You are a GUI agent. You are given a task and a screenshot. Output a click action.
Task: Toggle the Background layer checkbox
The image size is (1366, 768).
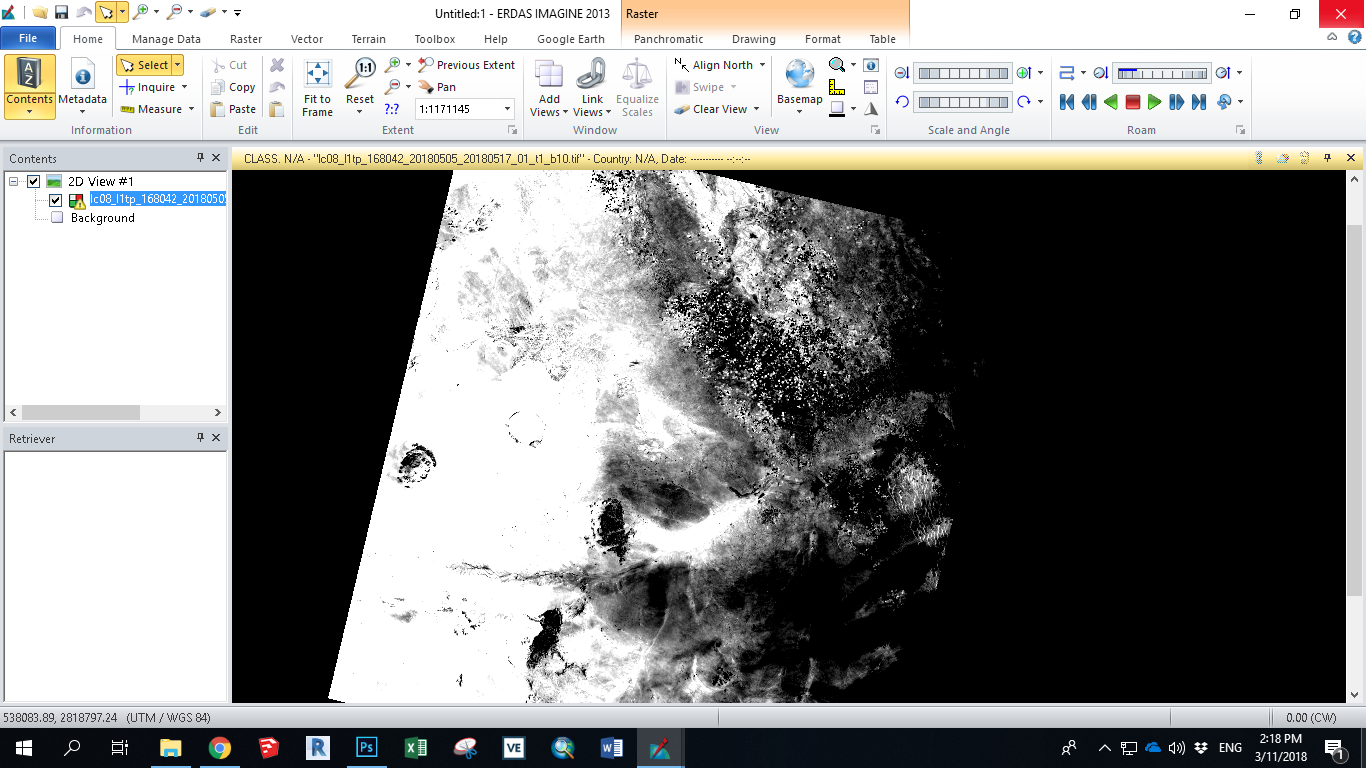pyautogui.click(x=57, y=218)
